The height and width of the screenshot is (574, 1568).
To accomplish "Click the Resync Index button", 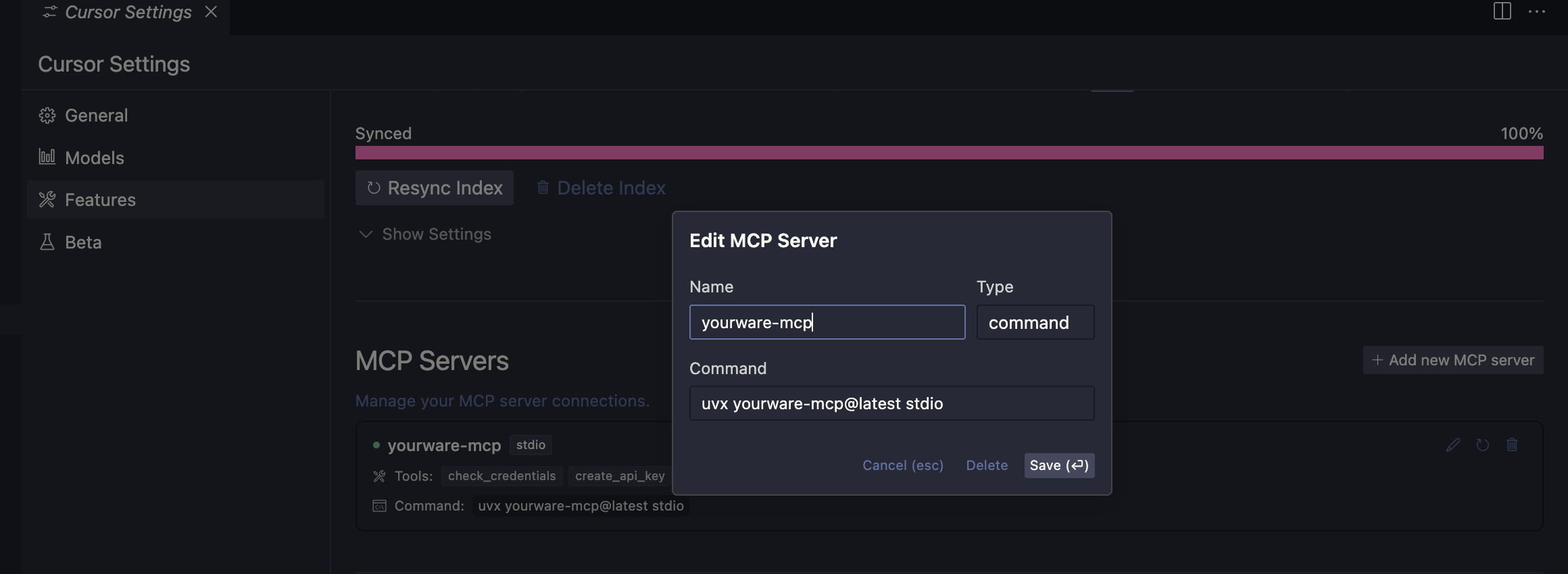I will (x=435, y=188).
